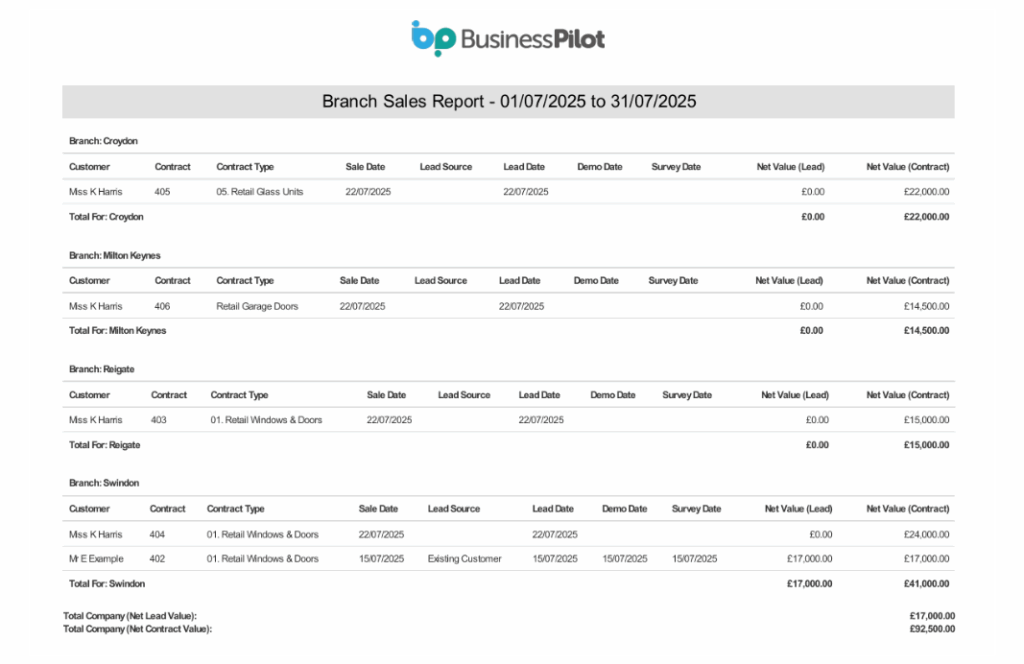Viewport: 1024px width, 664px height.
Task: Click contract number 403 in Reigate table
Action: tap(159, 420)
